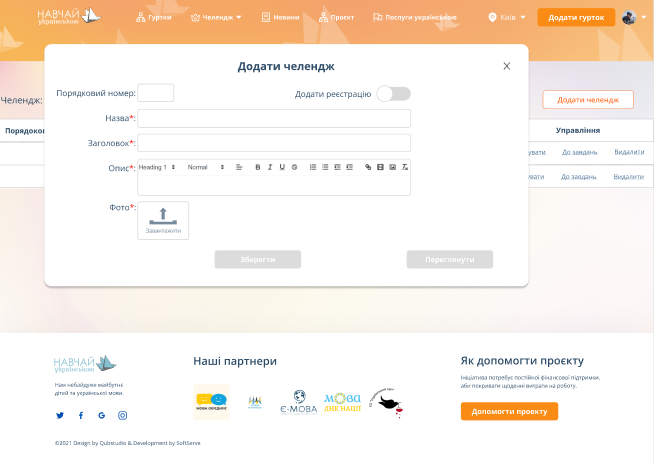Screen dimensions: 654x463
Task: Insert bullet list in description editor
Action: pos(325,167)
